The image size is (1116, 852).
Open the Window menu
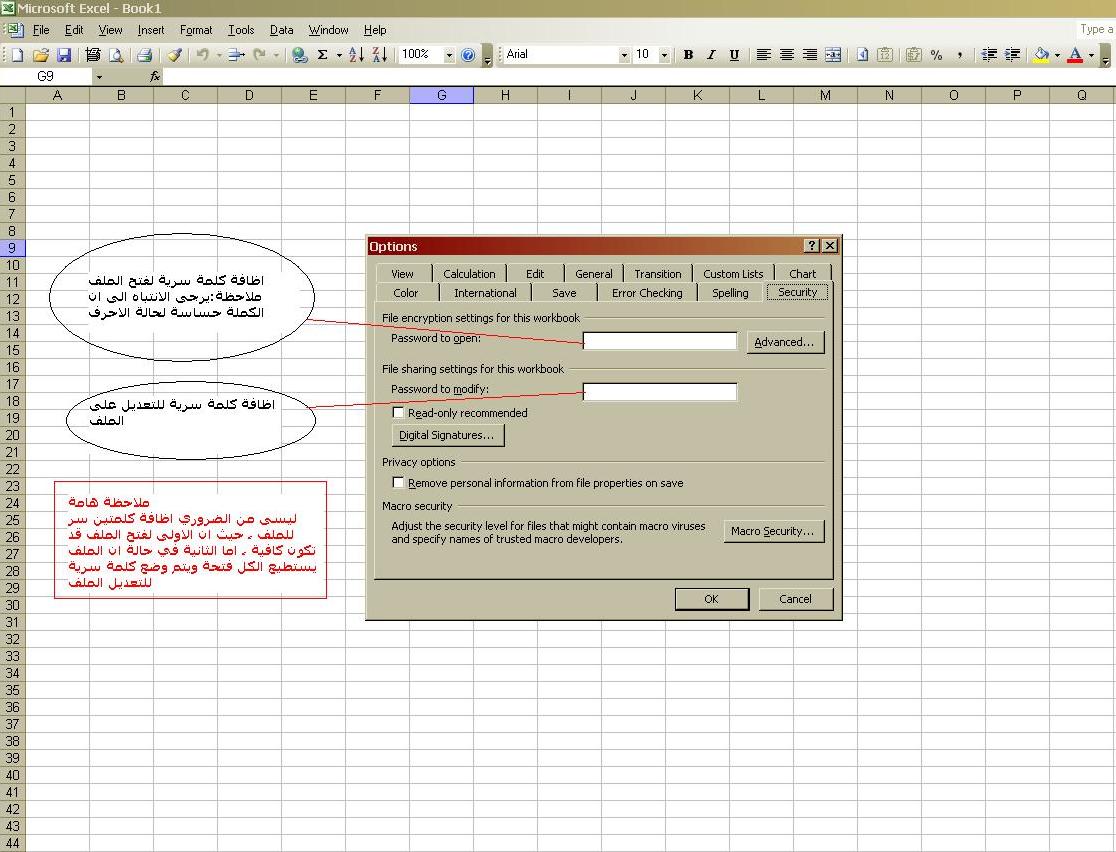coord(328,30)
